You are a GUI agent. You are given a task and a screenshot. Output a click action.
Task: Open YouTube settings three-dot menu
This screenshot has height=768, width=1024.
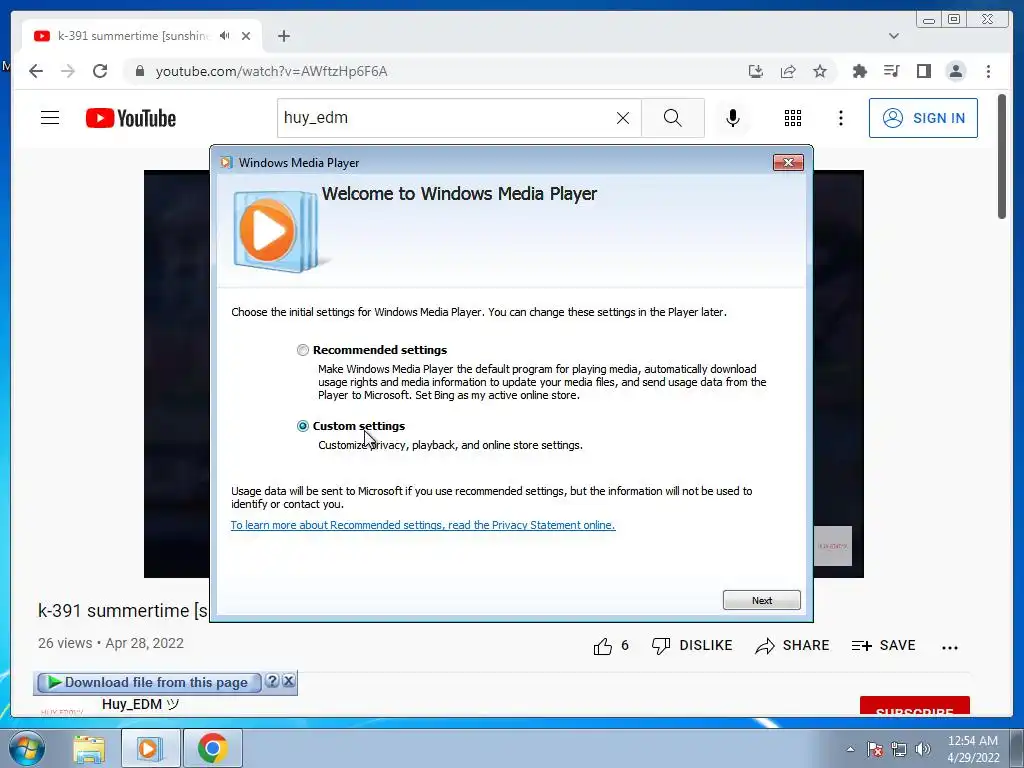840,118
